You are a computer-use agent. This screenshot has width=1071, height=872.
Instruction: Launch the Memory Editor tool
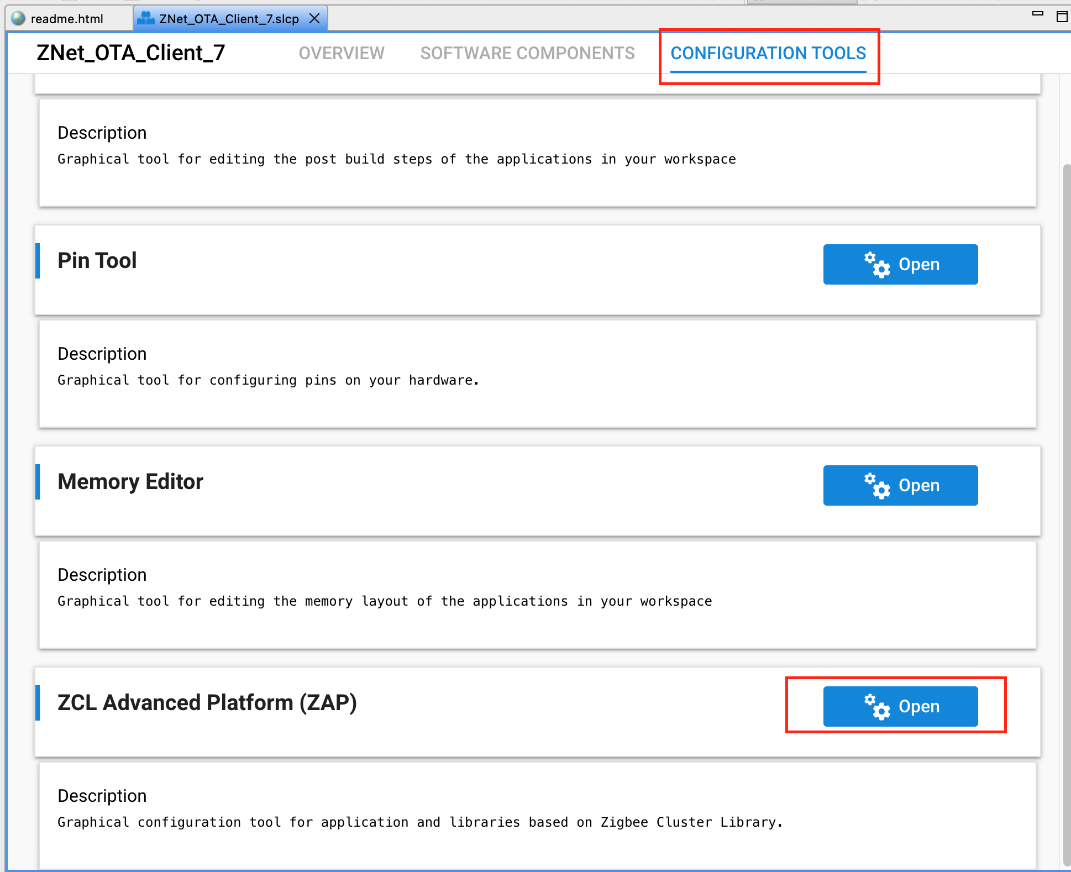[x=900, y=486]
